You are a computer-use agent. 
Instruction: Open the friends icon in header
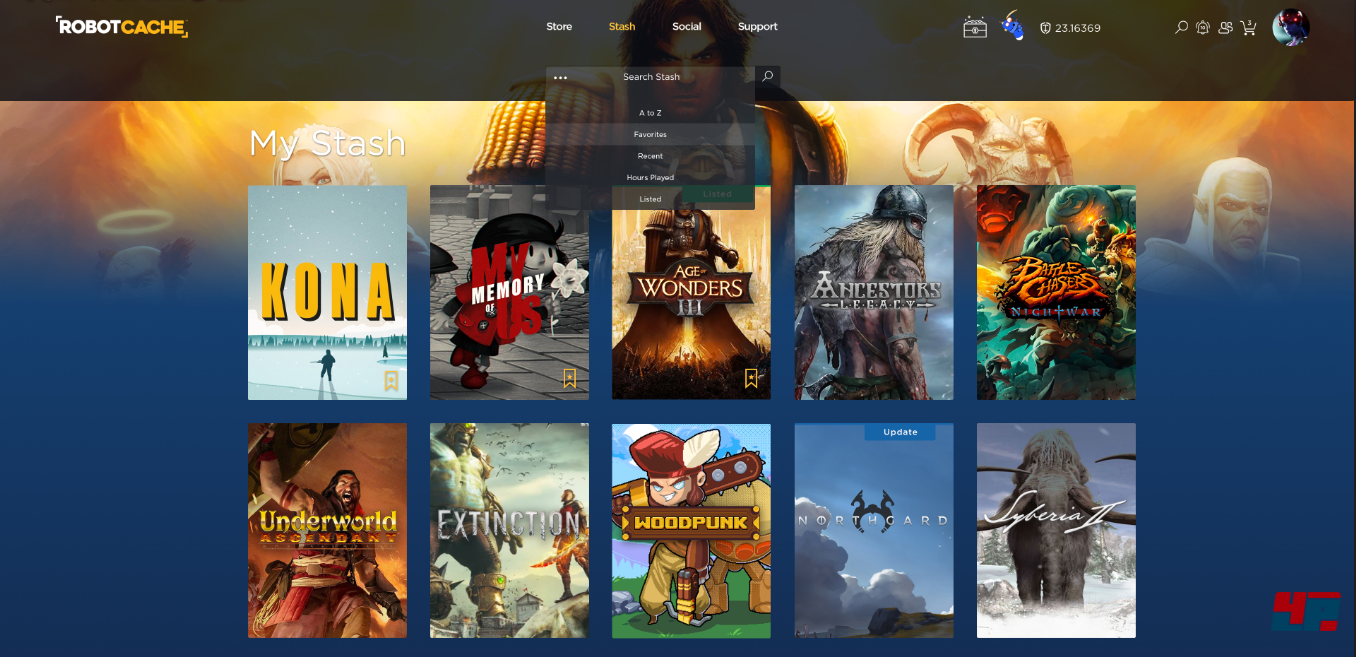click(1225, 27)
